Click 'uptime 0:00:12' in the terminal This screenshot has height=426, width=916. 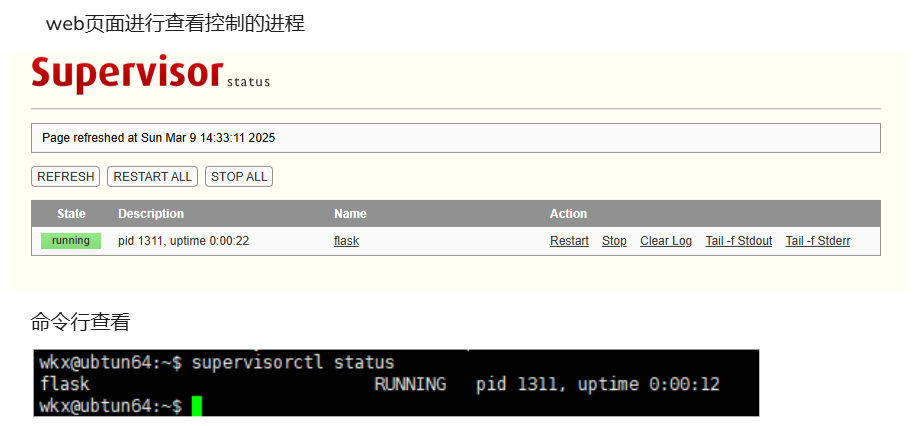pos(648,384)
